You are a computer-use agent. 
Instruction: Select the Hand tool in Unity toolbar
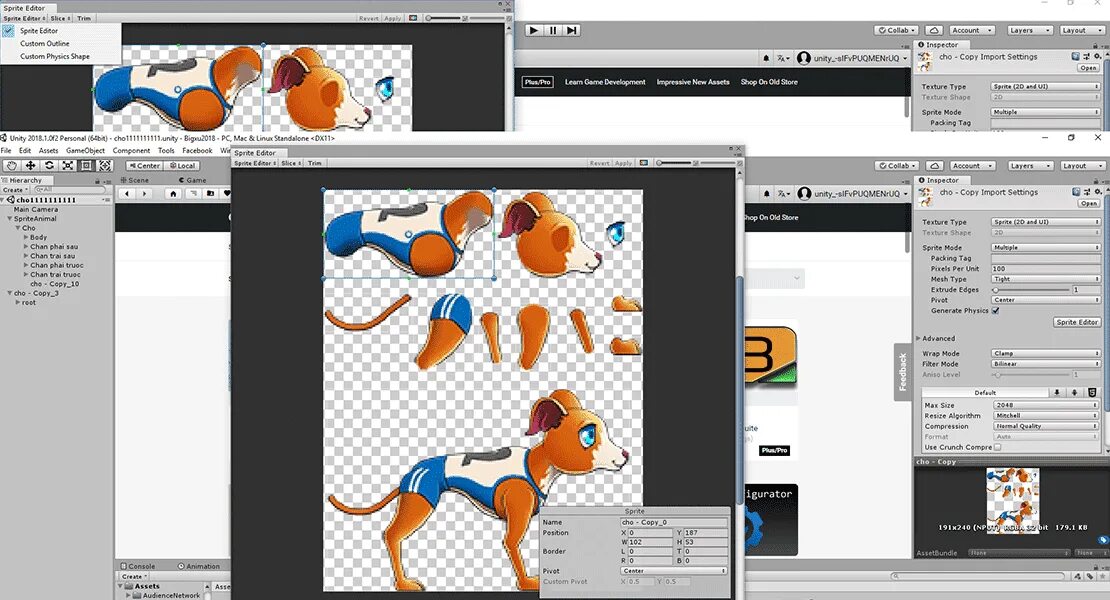11,166
